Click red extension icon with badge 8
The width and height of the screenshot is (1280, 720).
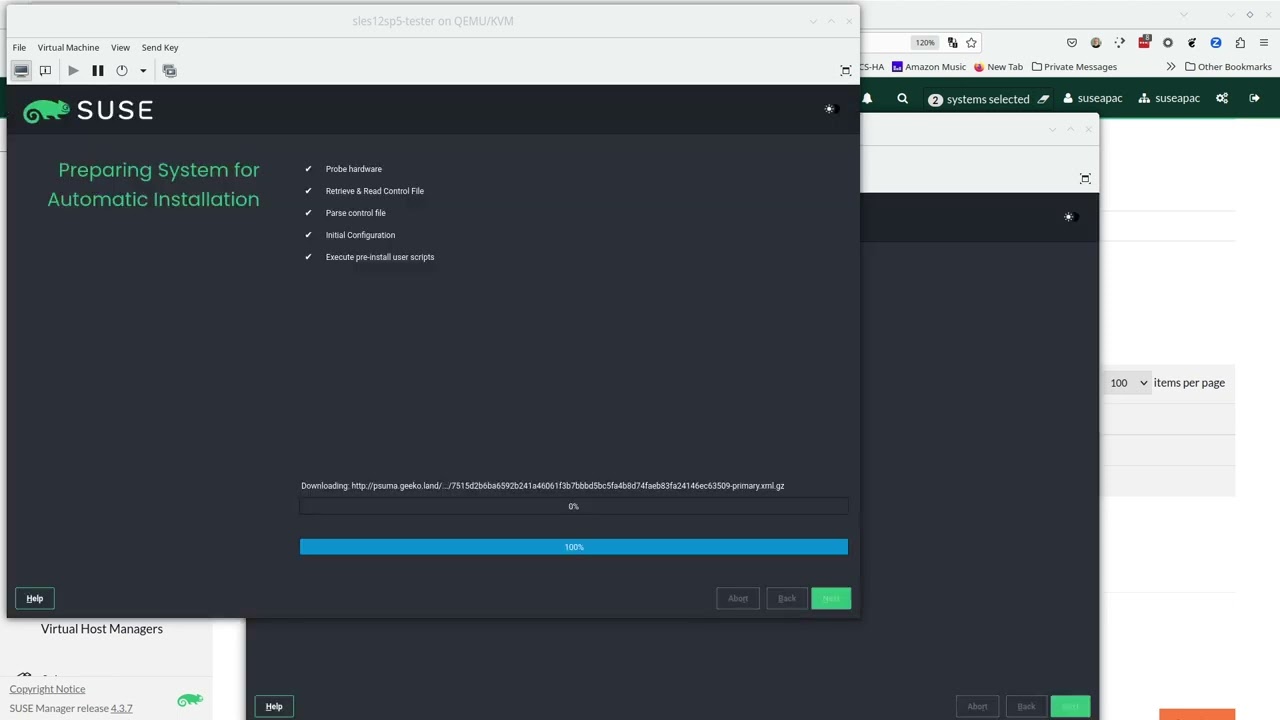[x=1145, y=42]
